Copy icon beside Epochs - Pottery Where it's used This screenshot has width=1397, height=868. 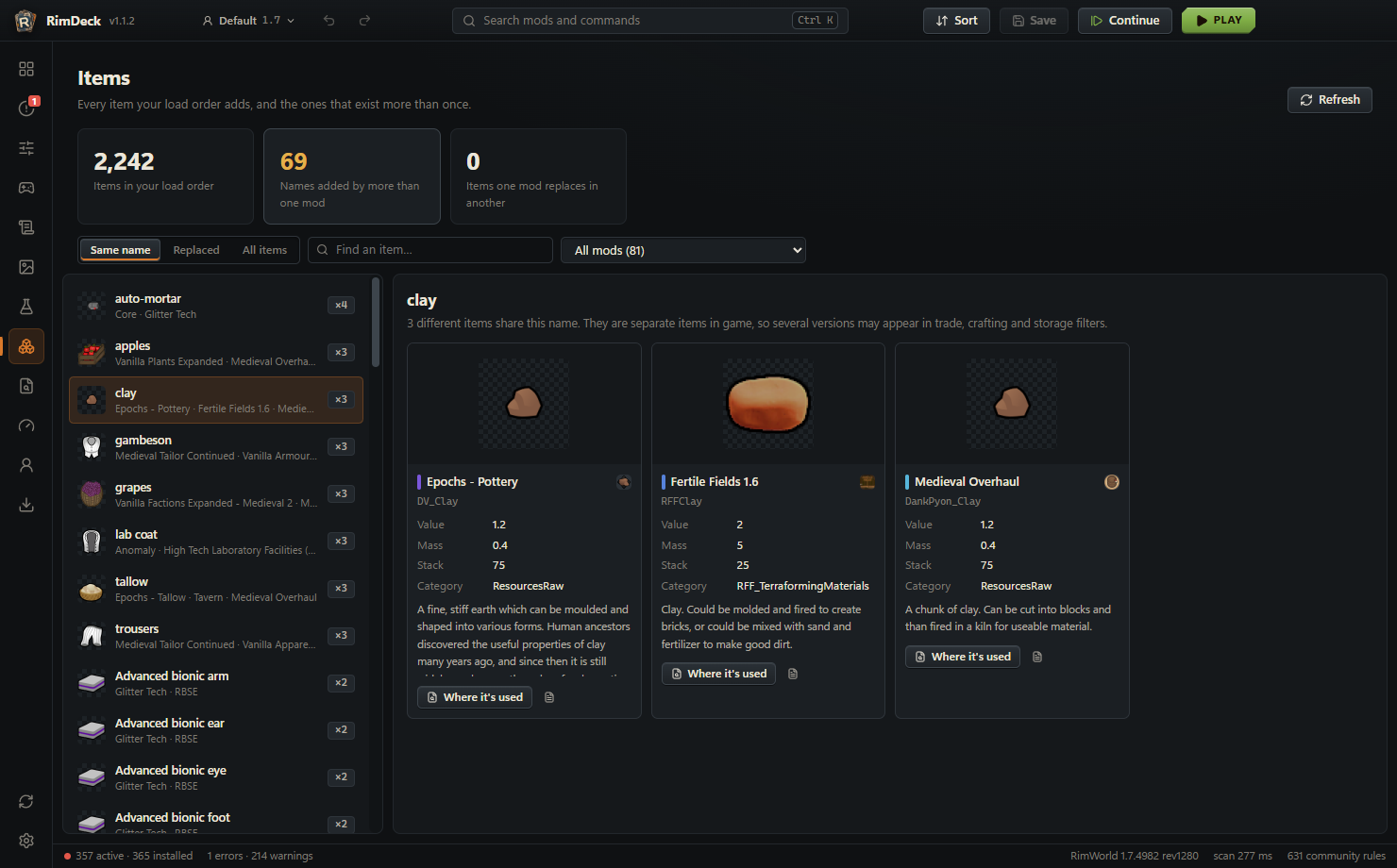[549, 697]
